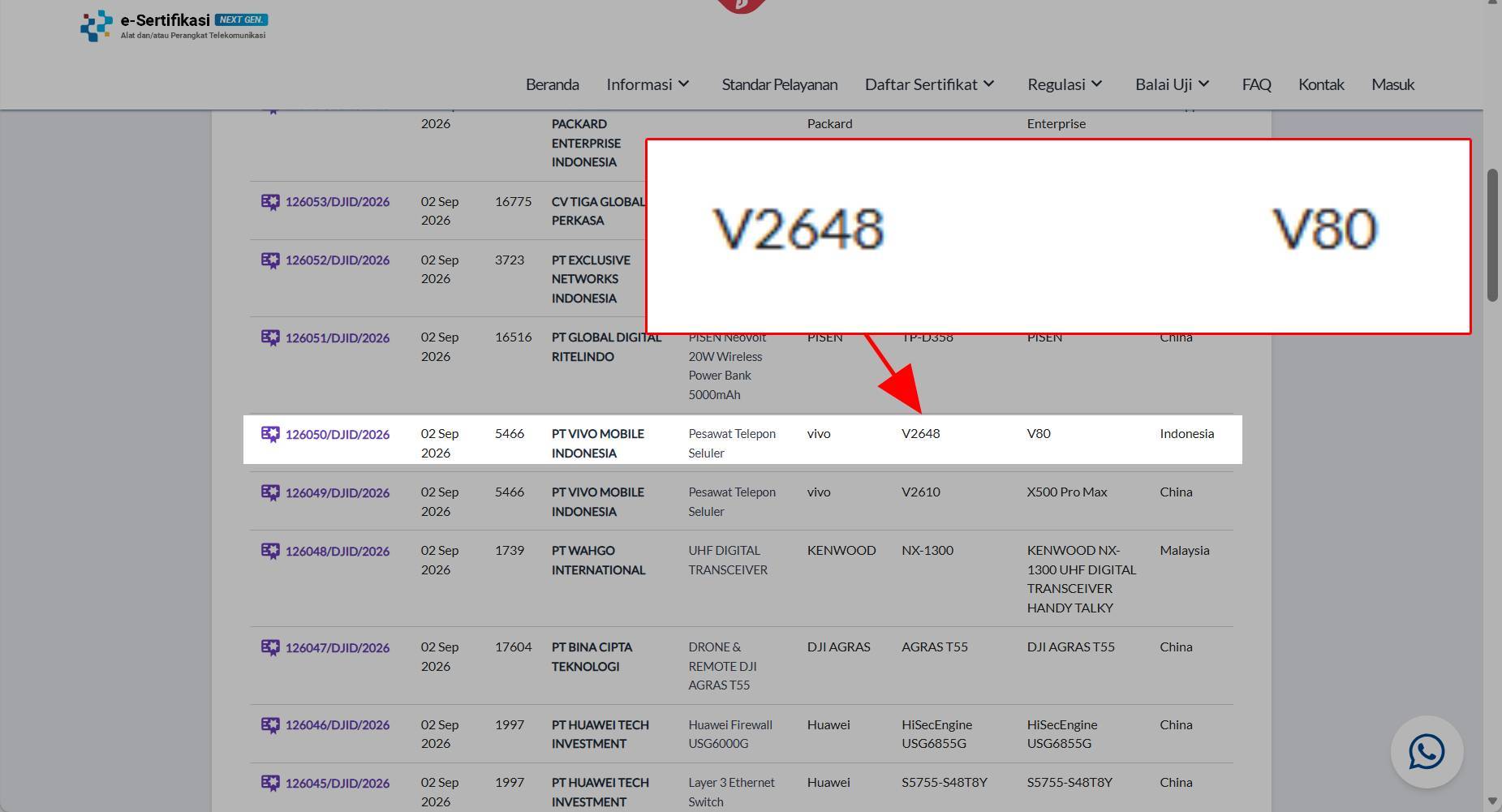The width and height of the screenshot is (1502, 812).
Task: Open certificate link 126045/DJID/2026
Action: click(x=338, y=783)
